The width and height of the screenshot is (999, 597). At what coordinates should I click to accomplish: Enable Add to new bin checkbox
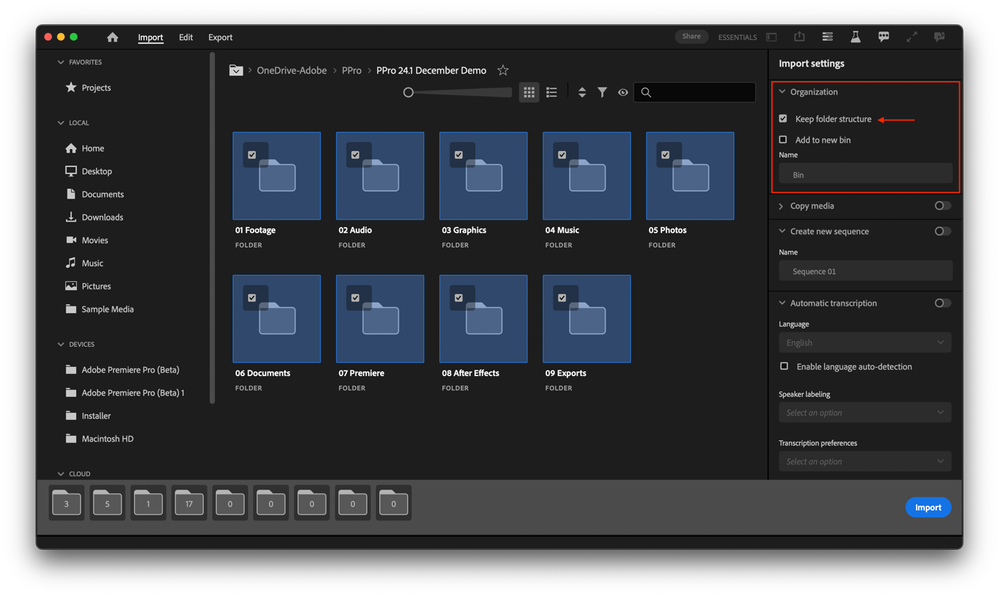click(x=783, y=140)
